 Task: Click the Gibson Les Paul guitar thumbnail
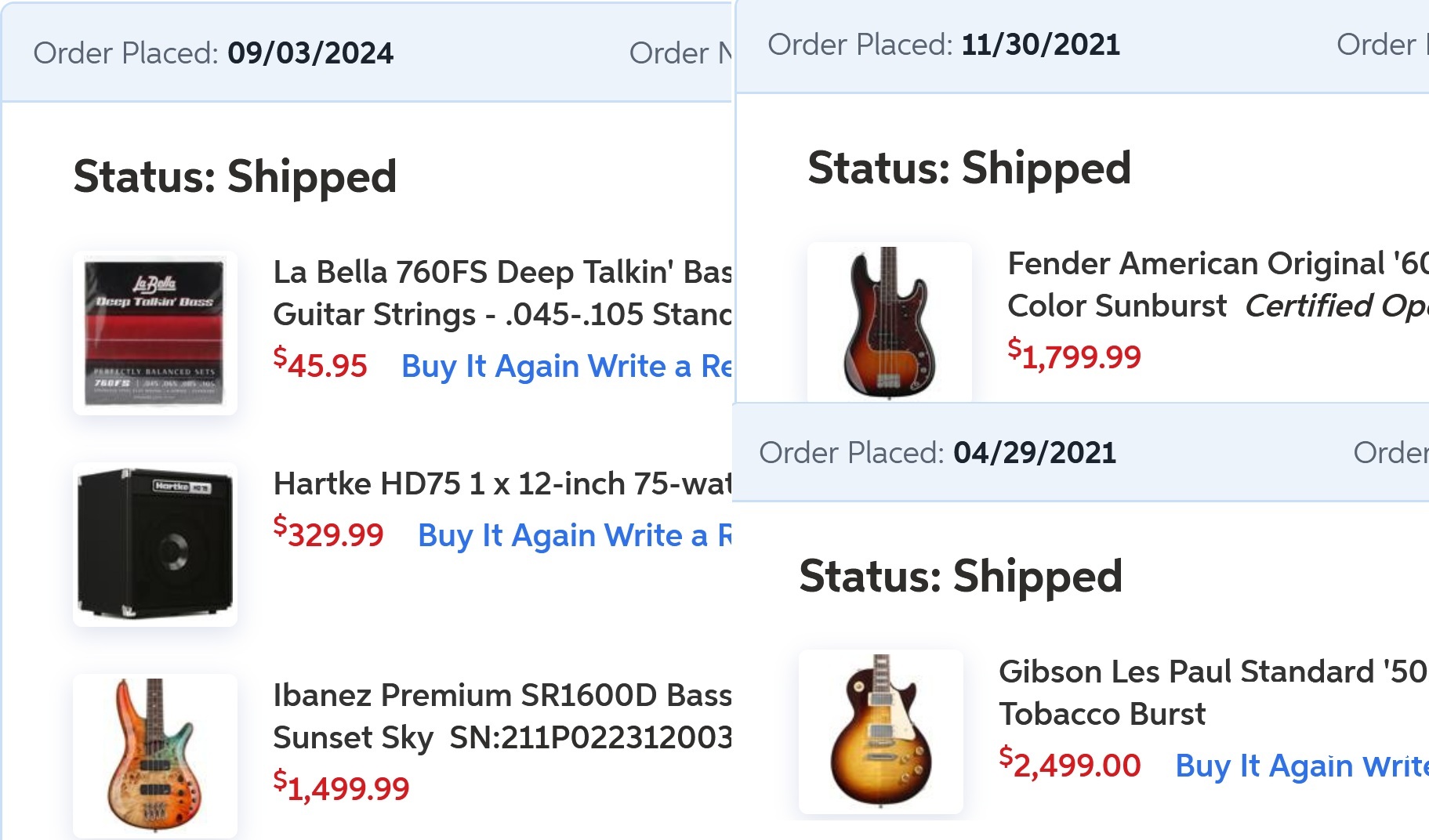(880, 730)
